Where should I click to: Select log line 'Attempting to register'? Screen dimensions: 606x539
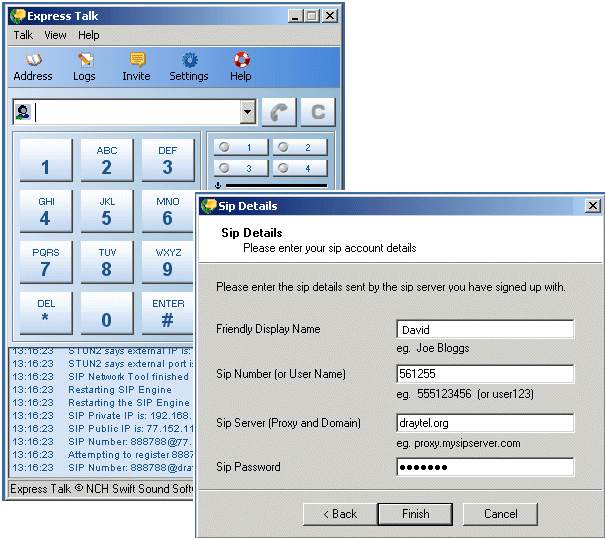click(x=131, y=455)
